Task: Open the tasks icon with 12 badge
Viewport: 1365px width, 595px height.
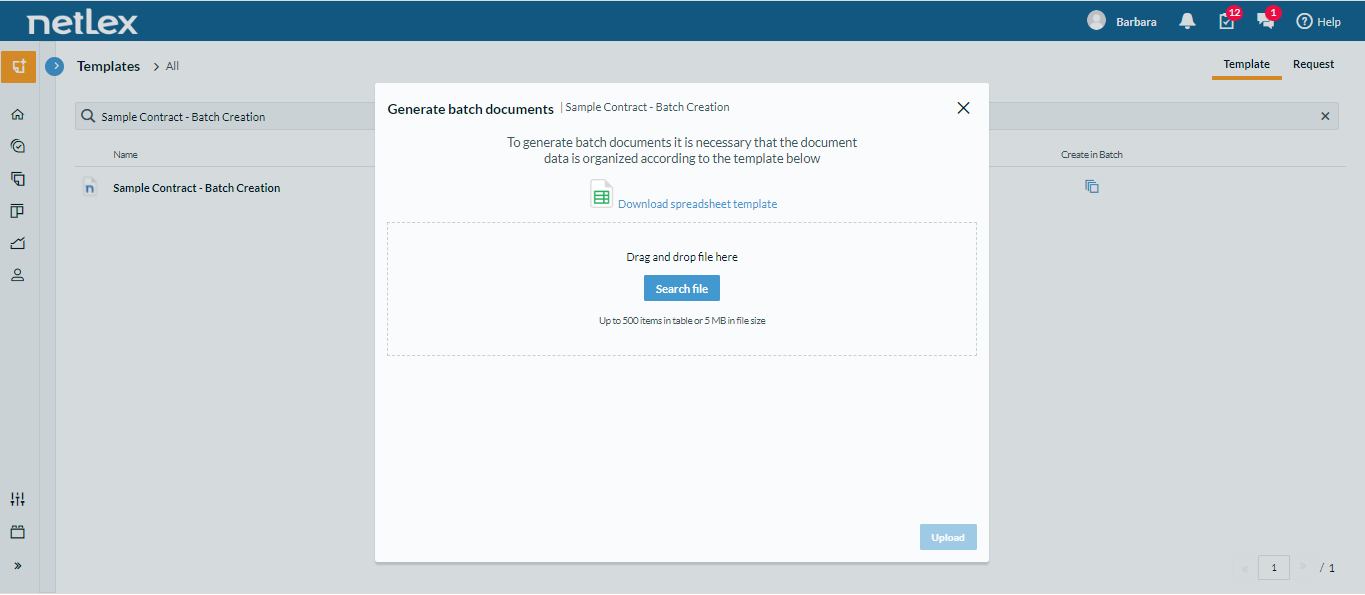Action: point(1227,21)
